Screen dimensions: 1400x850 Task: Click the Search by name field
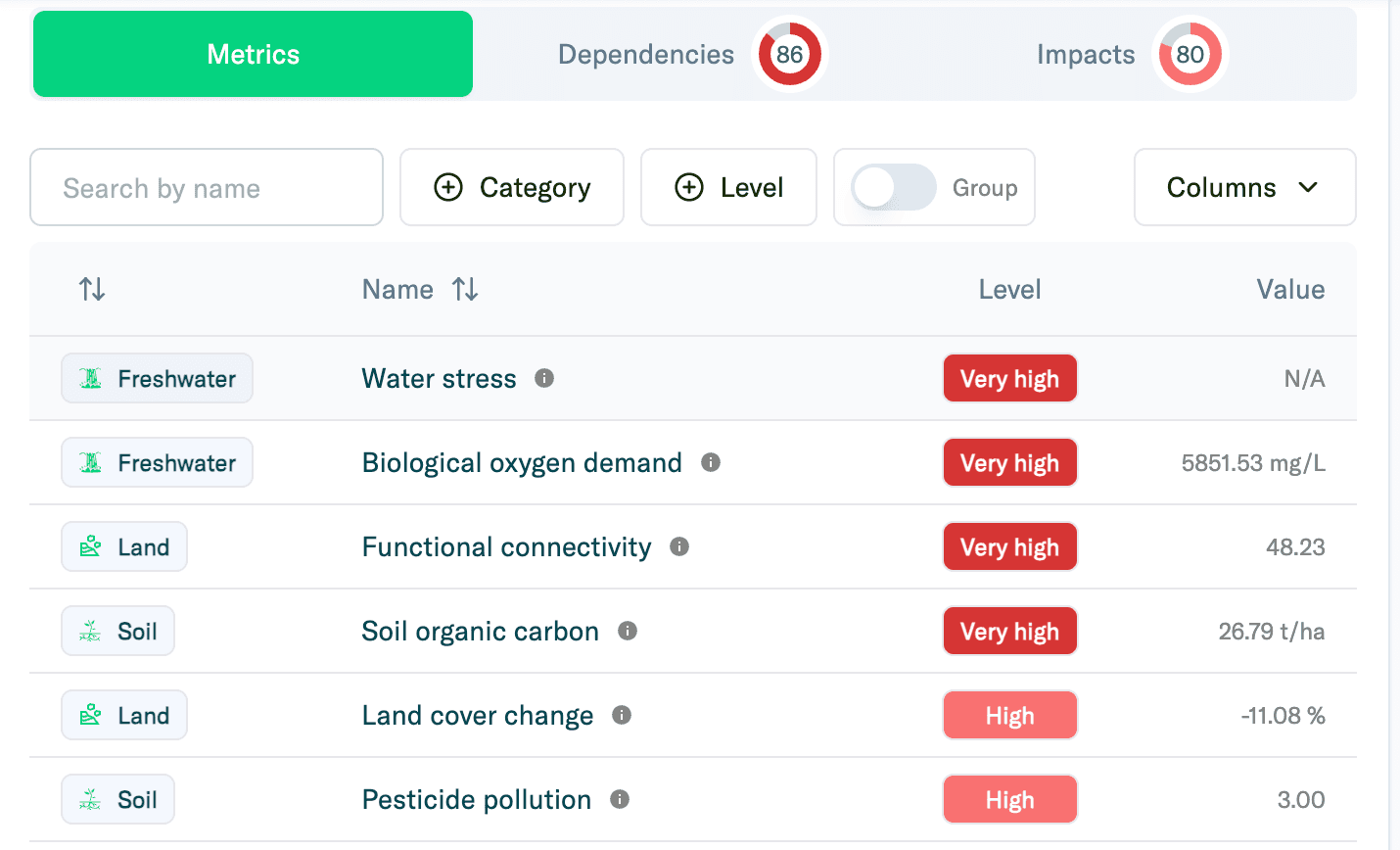(207, 187)
